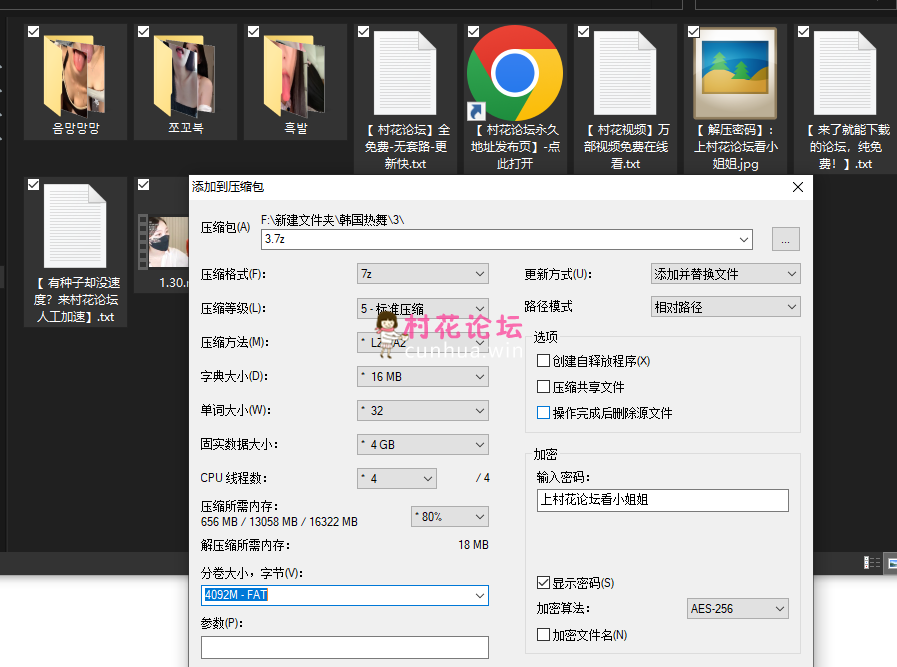The width and height of the screenshot is (897, 667).
Task: Open the 压缩格式 7z dropdown
Action: [422, 274]
